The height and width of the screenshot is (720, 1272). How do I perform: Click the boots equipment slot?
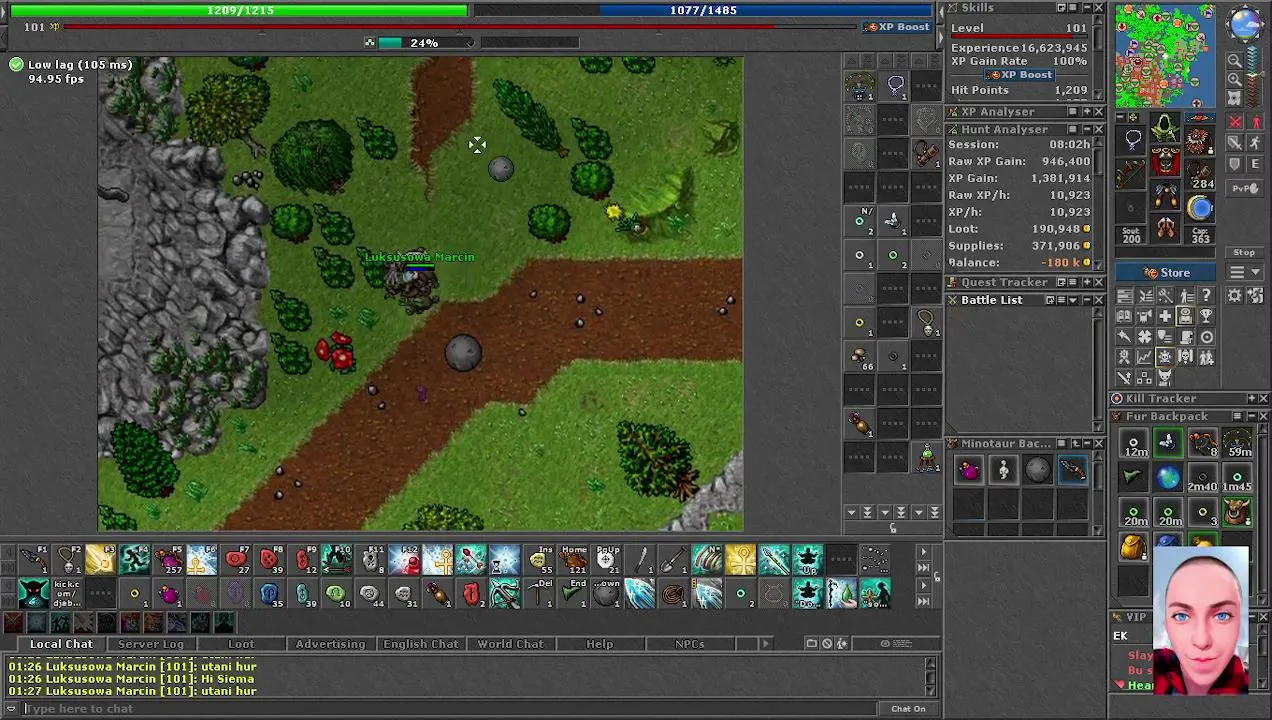[1166, 230]
